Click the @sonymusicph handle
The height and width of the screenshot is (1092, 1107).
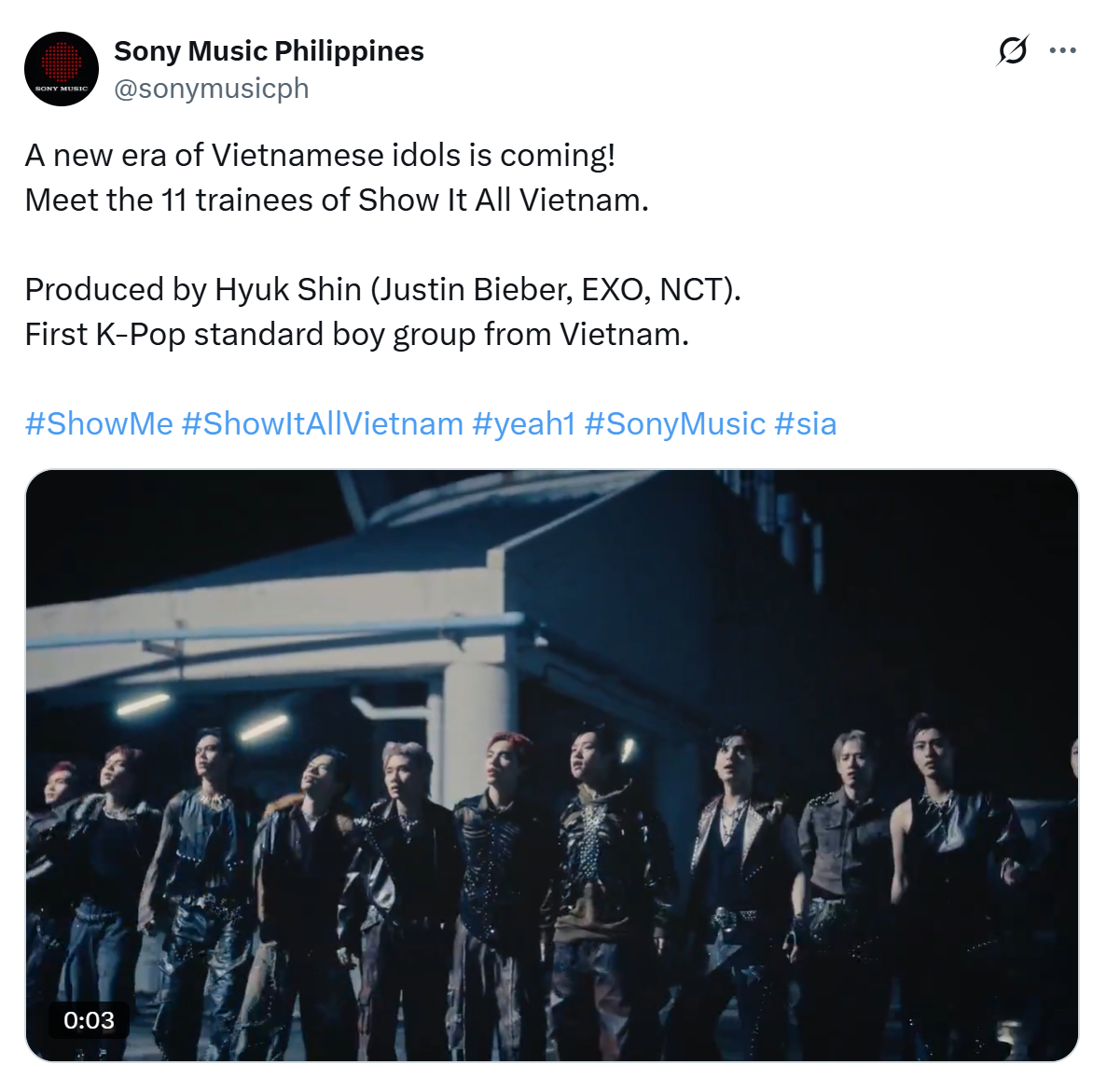(x=211, y=89)
